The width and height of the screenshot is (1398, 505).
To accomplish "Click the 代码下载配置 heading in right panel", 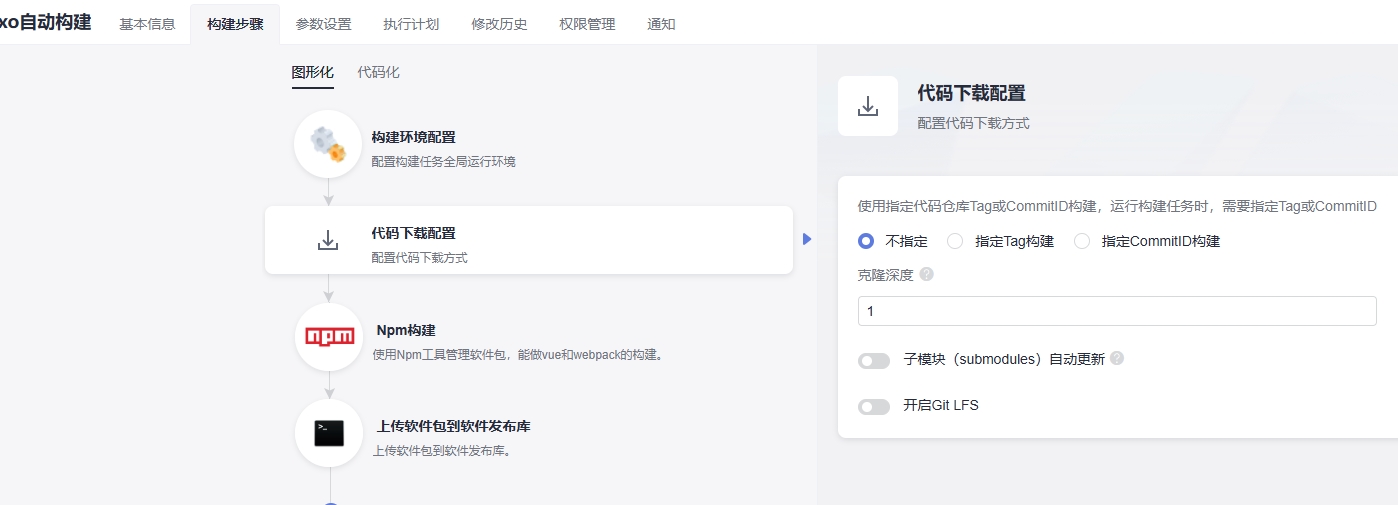I will 971,93.
